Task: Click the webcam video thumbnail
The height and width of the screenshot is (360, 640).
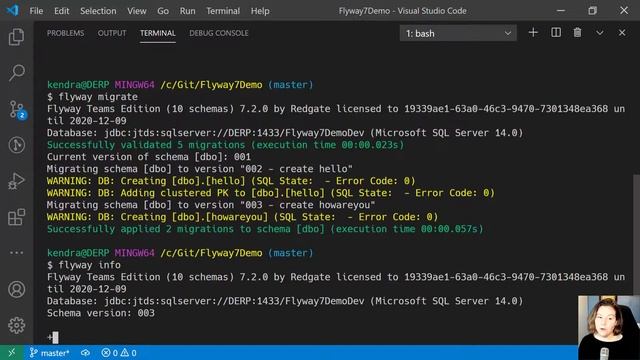Action: click(609, 328)
